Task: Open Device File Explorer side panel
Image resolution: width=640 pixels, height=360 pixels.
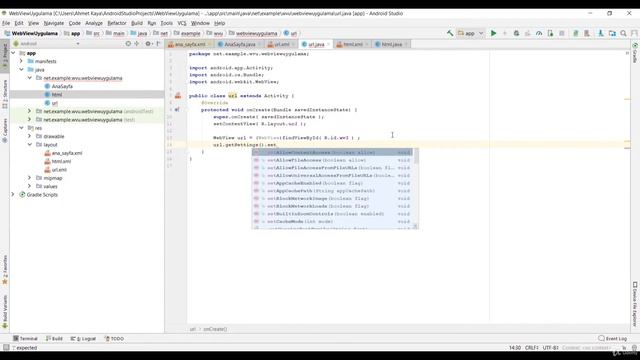Action: [x=635, y=304]
